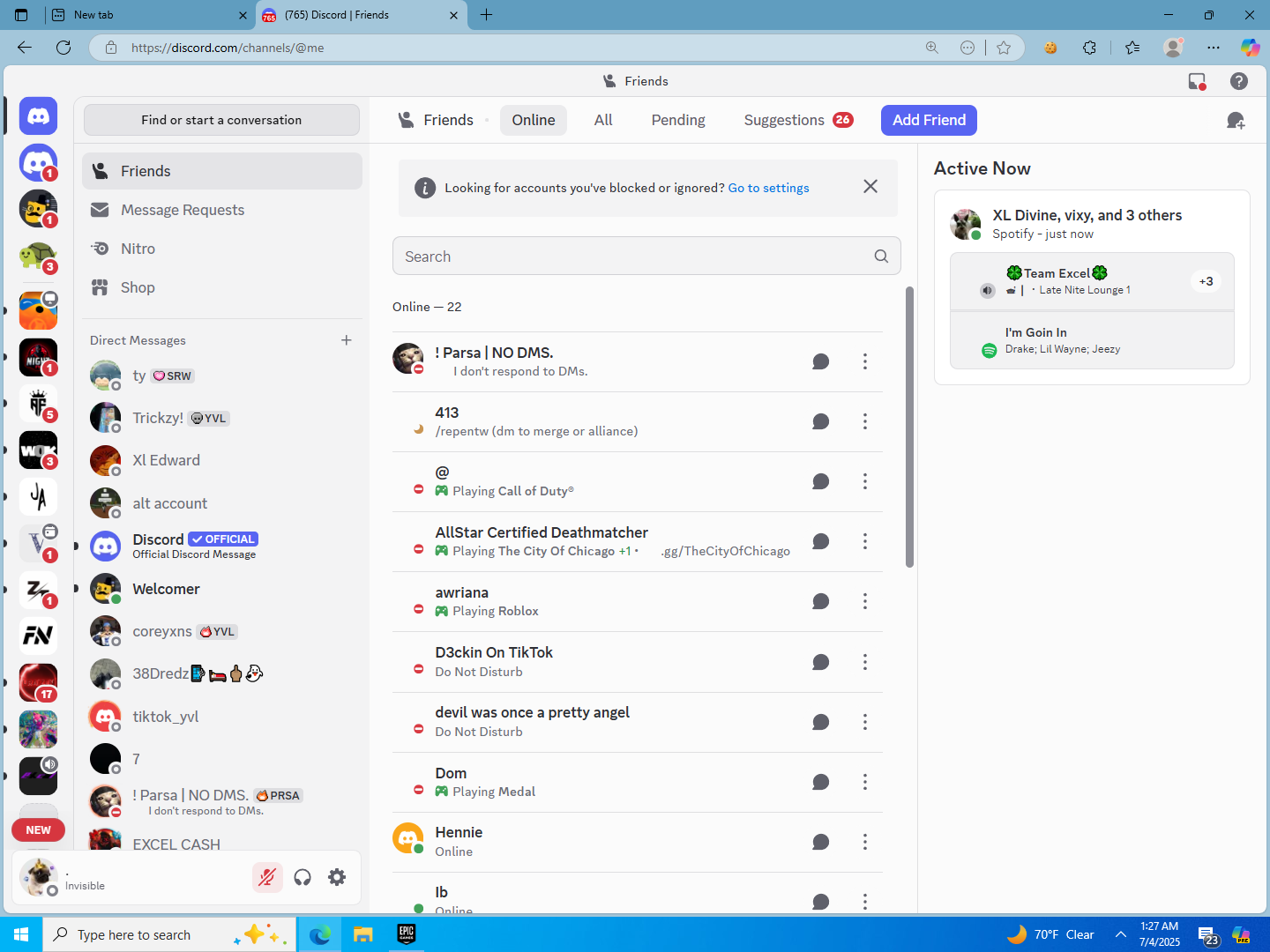
Task: Expand the +3 members in Team Excel
Action: [1206, 281]
